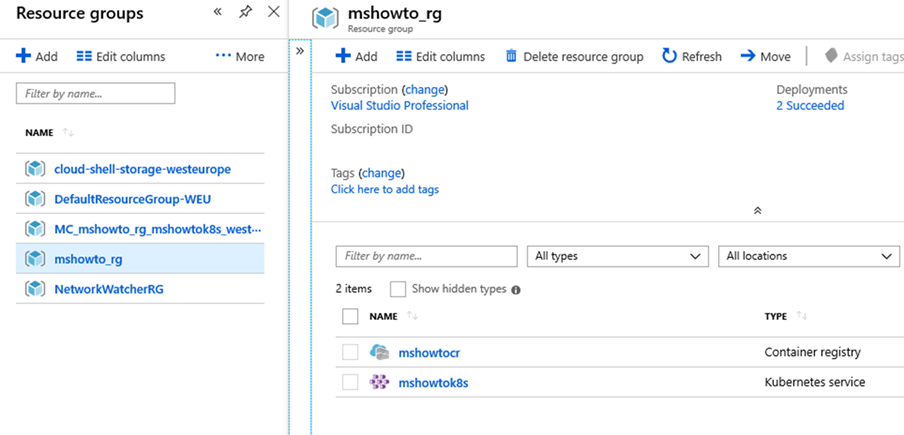The image size is (904, 435).
Task: Change the subscription via change link
Action: (425, 90)
